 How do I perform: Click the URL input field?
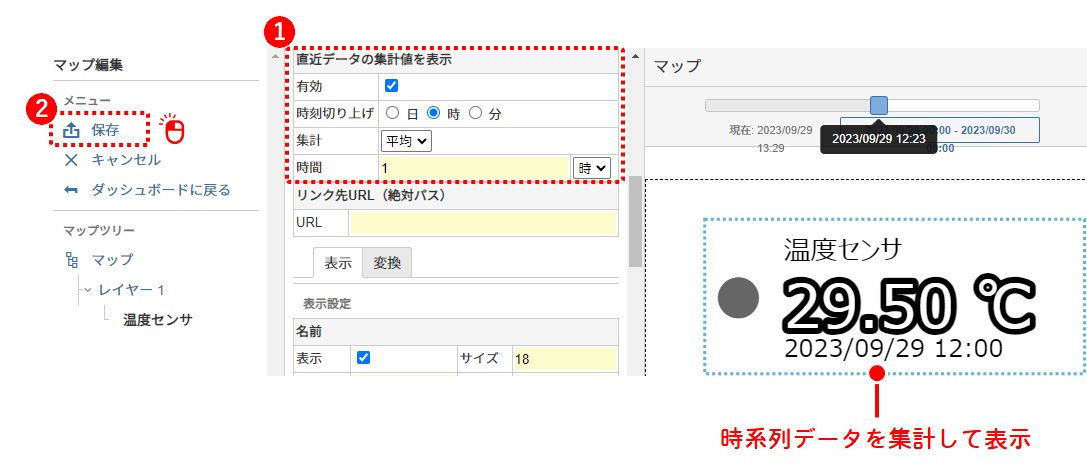pos(483,223)
